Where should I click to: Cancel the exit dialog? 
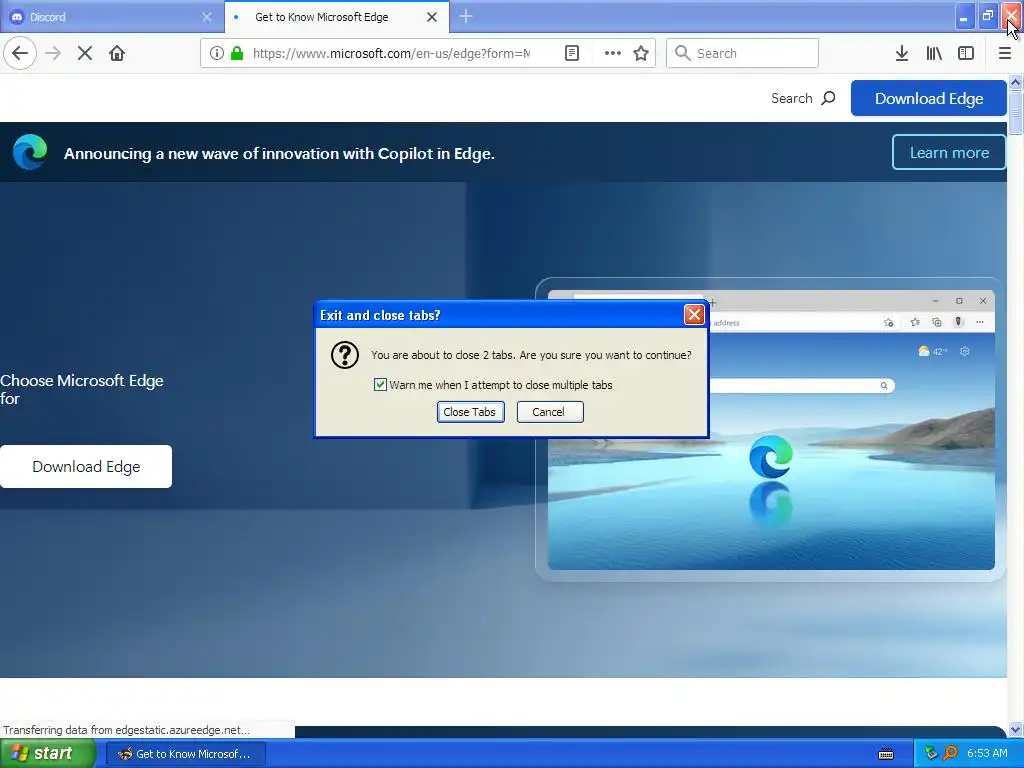coord(550,412)
